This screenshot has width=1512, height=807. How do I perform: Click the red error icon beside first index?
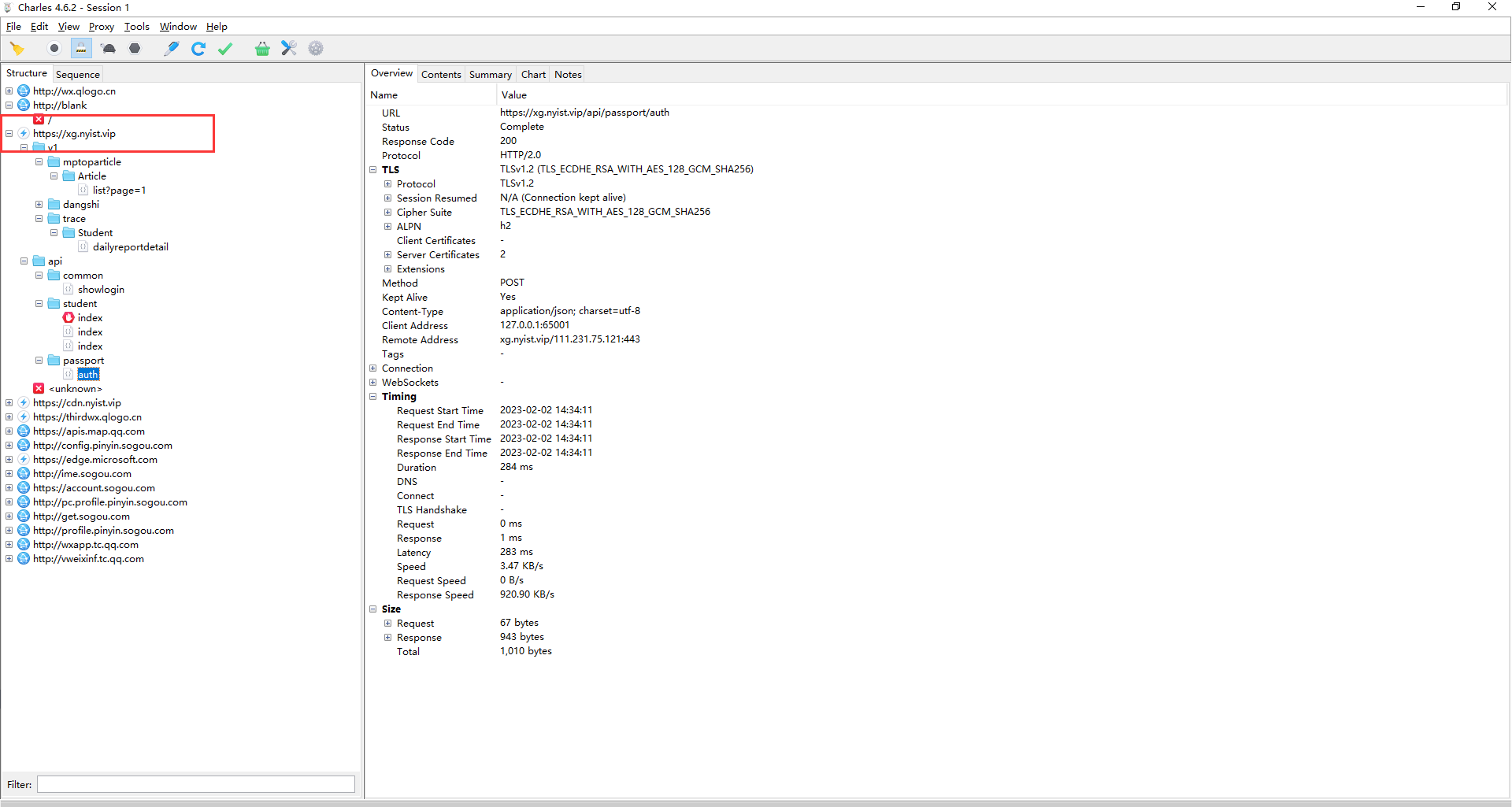pos(69,318)
